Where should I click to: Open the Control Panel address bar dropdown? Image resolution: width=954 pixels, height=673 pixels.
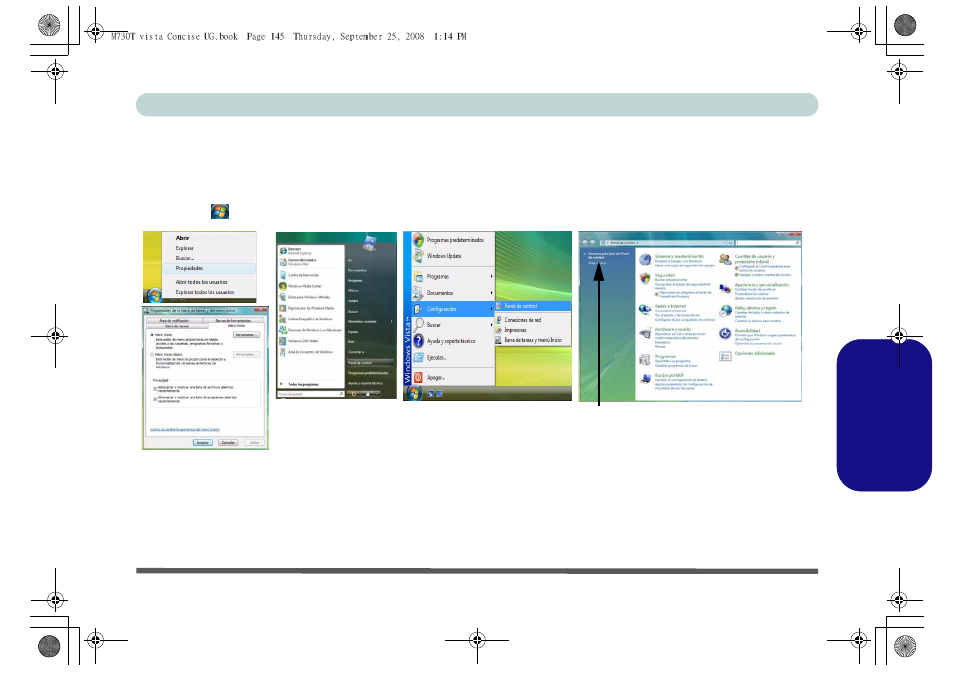pyautogui.click(x=722, y=243)
